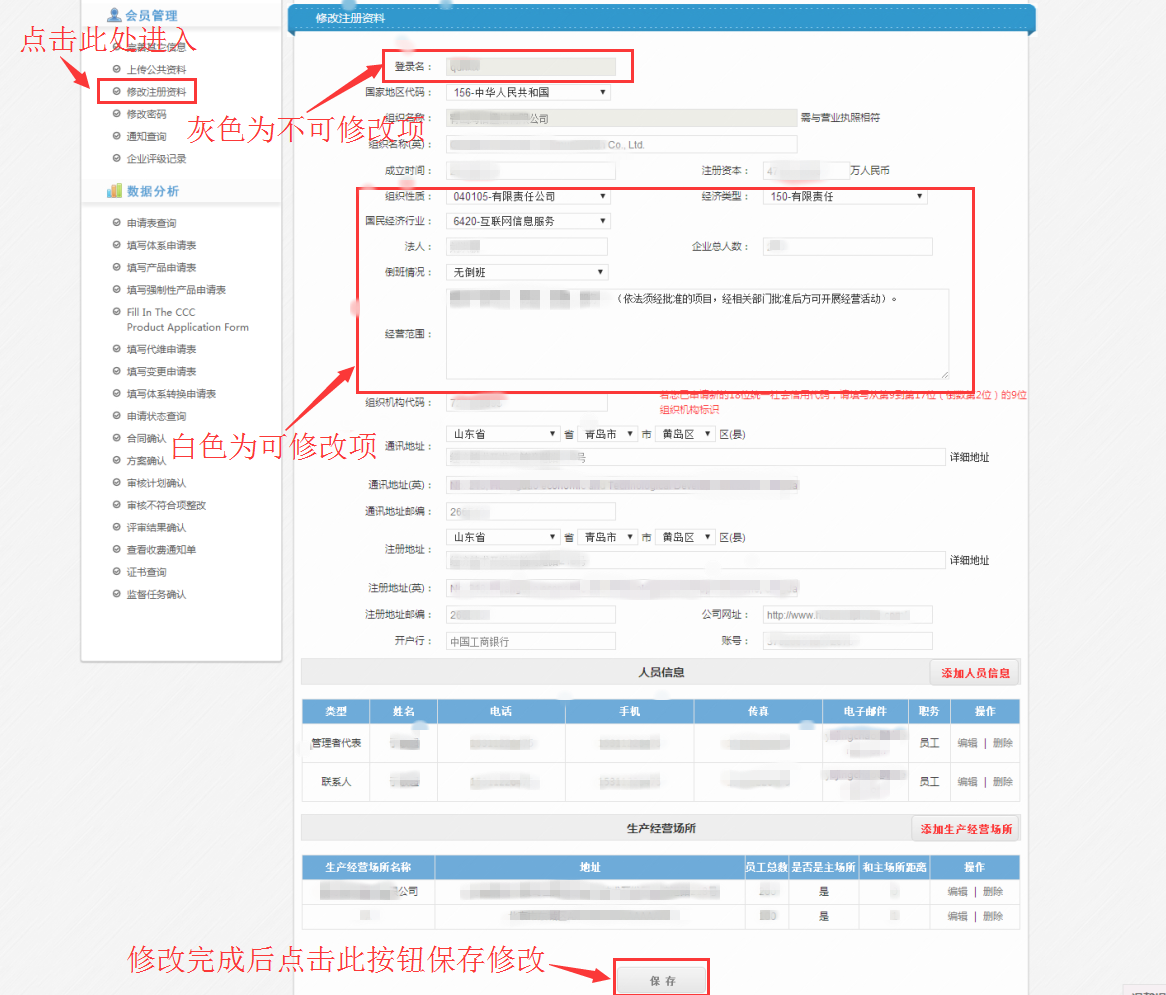The width and height of the screenshot is (1166, 995).
Task: Expand the 国家地区代码 dropdown
Action: (x=528, y=92)
